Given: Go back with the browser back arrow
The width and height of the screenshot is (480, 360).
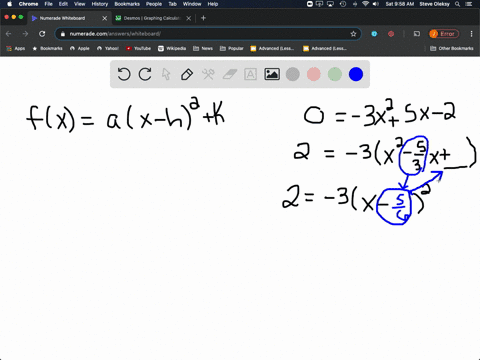Looking at the screenshot, I should [x=9, y=34].
